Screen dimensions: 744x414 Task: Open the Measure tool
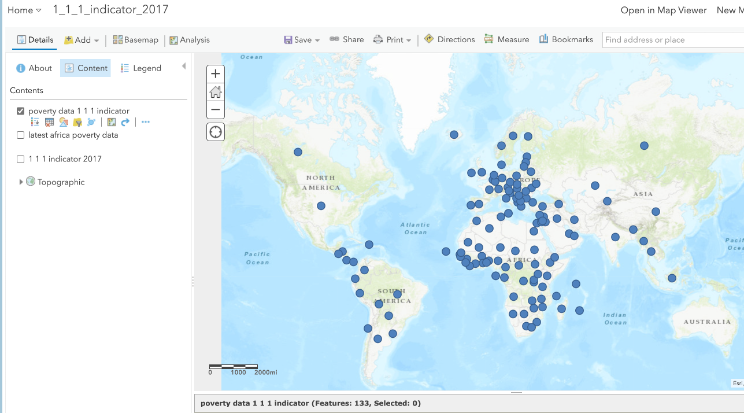point(506,39)
